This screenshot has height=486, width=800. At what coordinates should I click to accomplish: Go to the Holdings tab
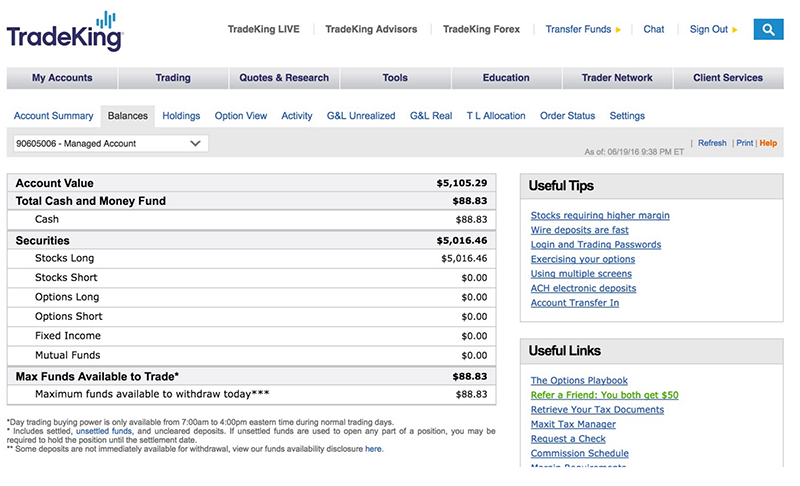coord(181,116)
